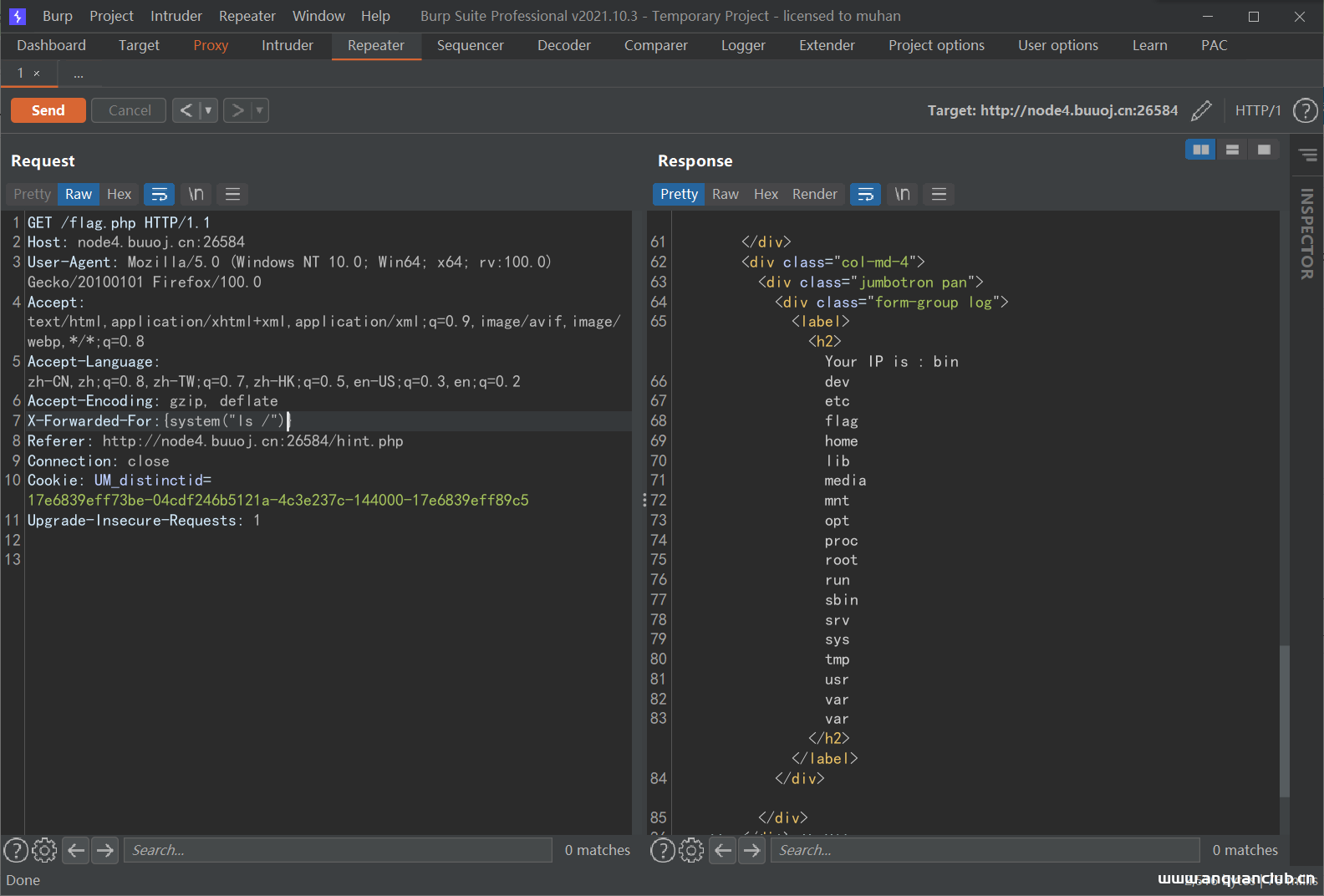Switch response view to Render
The height and width of the screenshot is (896, 1324).
[815, 194]
